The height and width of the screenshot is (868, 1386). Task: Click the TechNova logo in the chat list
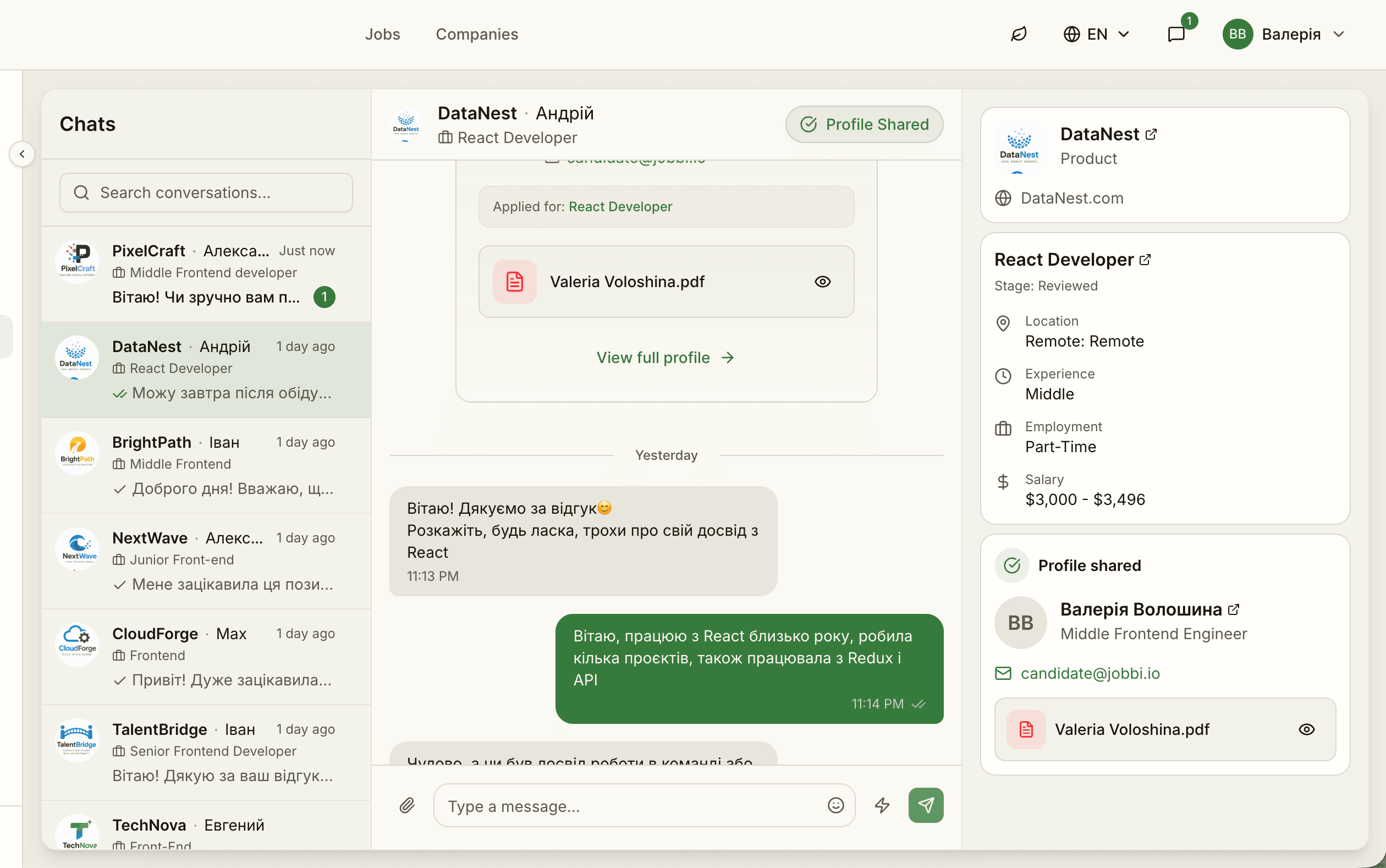coord(77,832)
